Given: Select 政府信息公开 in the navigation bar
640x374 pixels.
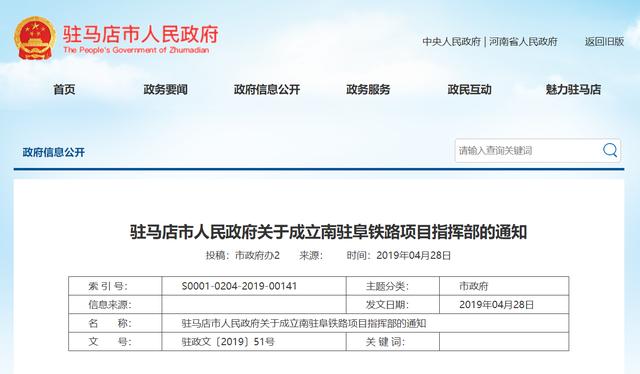Looking at the screenshot, I should click(x=267, y=89).
